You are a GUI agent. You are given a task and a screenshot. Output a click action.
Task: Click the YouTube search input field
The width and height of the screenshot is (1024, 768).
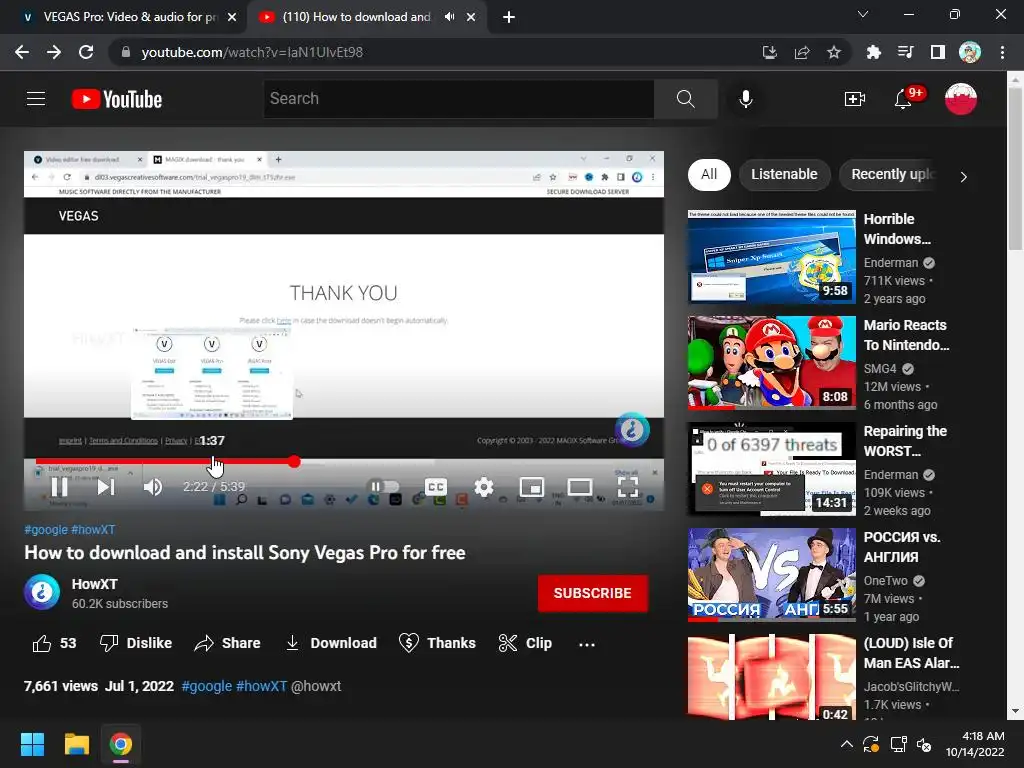(458, 99)
